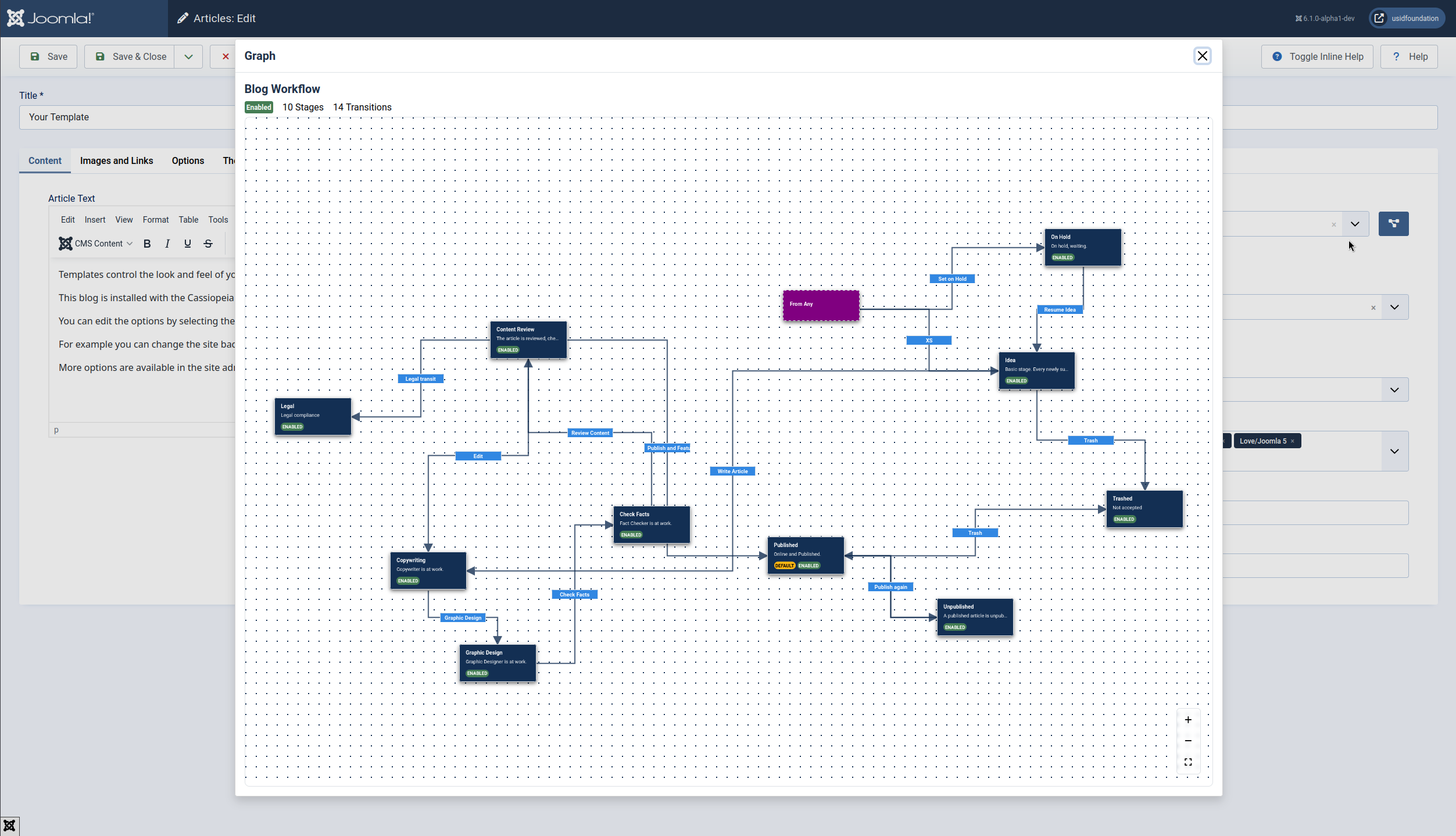Screen dimensions: 1456x836
Task: Click Save & Close
Action: pos(129,56)
